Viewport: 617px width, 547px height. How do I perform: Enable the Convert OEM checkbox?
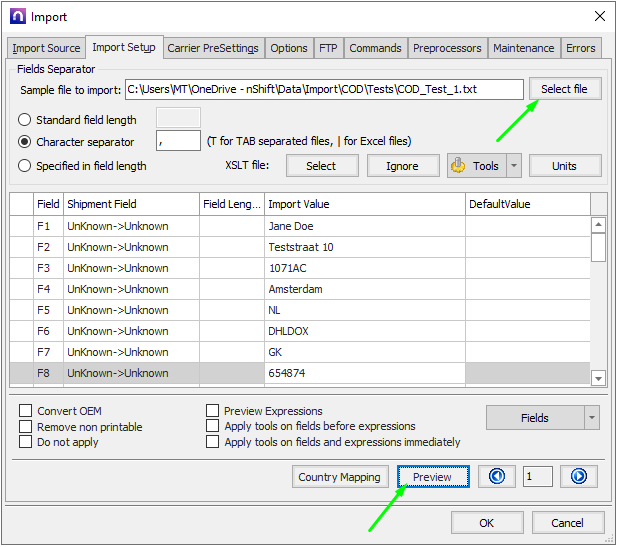tap(26, 411)
